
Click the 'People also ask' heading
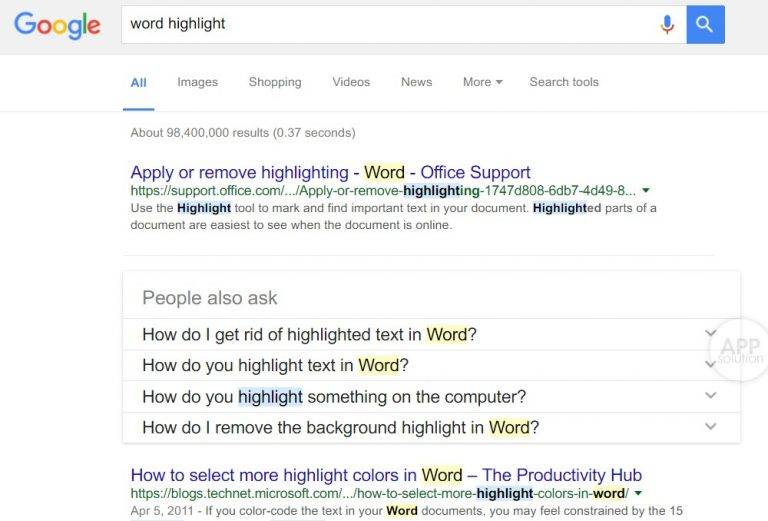[x=210, y=298]
